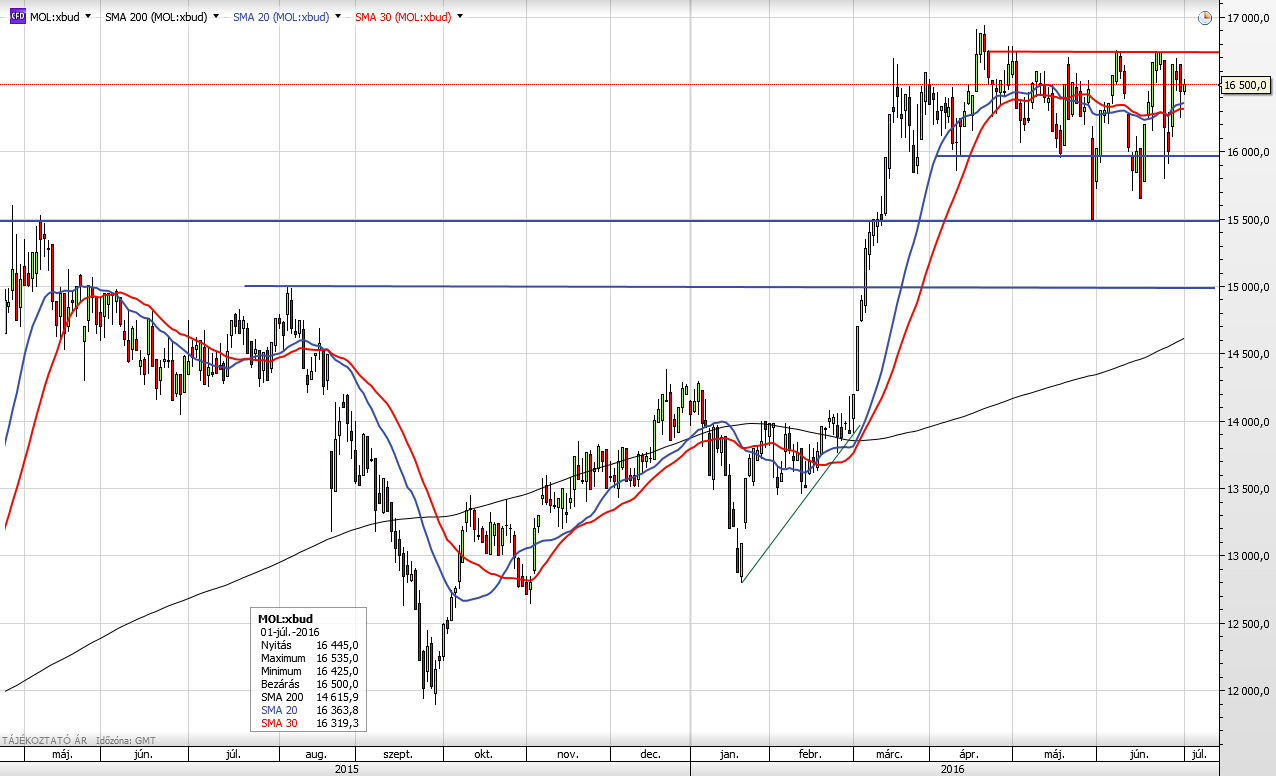Expand the SMA 20 (MOL:xbud) dropdown arrow

[x=339, y=17]
